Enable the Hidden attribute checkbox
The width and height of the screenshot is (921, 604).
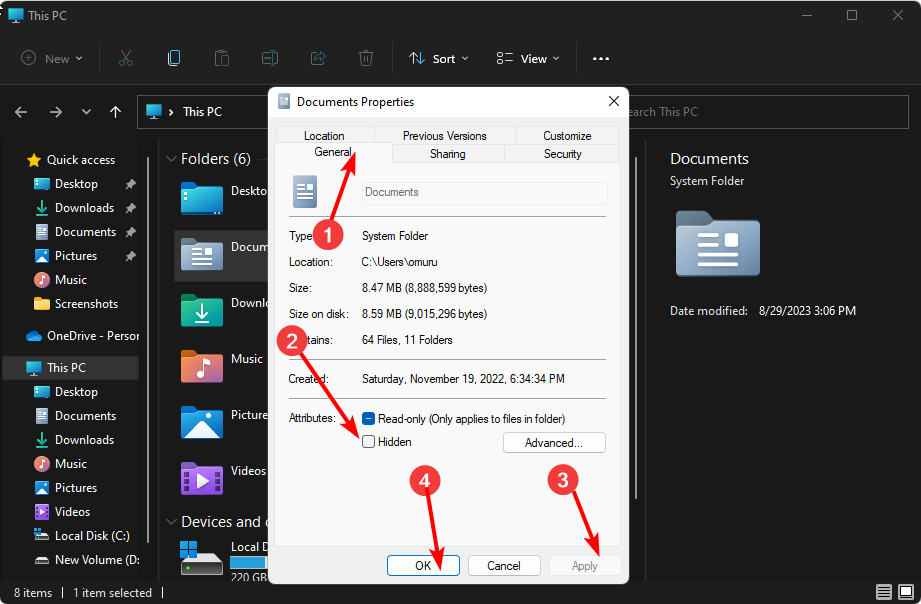coord(367,441)
